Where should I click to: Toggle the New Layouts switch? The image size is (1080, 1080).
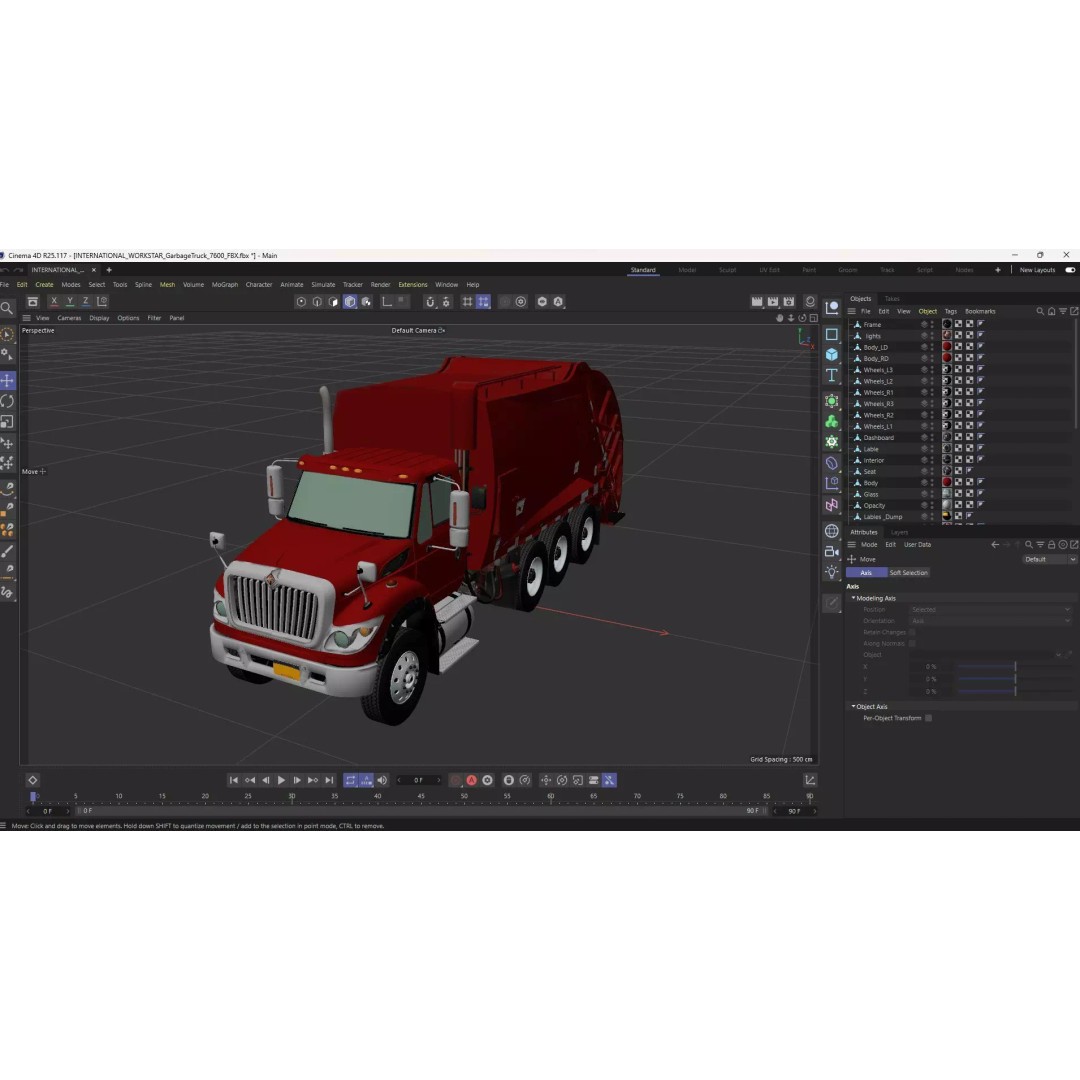[1070, 270]
